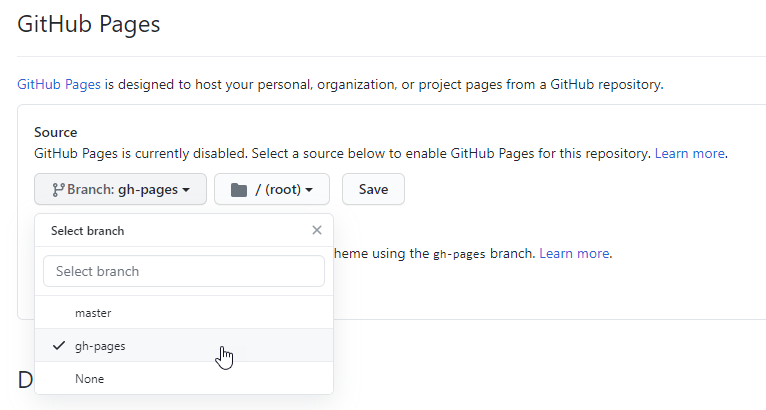766x410 pixels.
Task: Open Learn more link after 'this repository'
Action: (689, 153)
